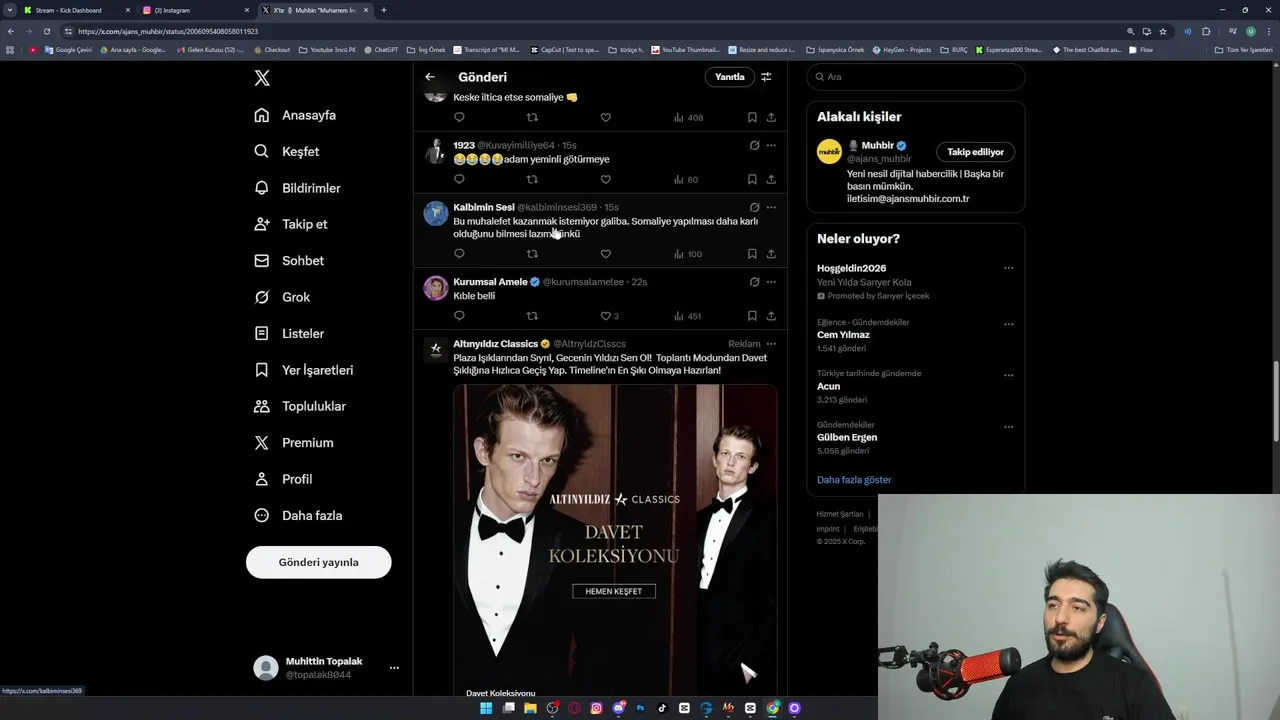Bookmark the 1923 comment
This screenshot has height=720, width=1280.
tap(752, 180)
